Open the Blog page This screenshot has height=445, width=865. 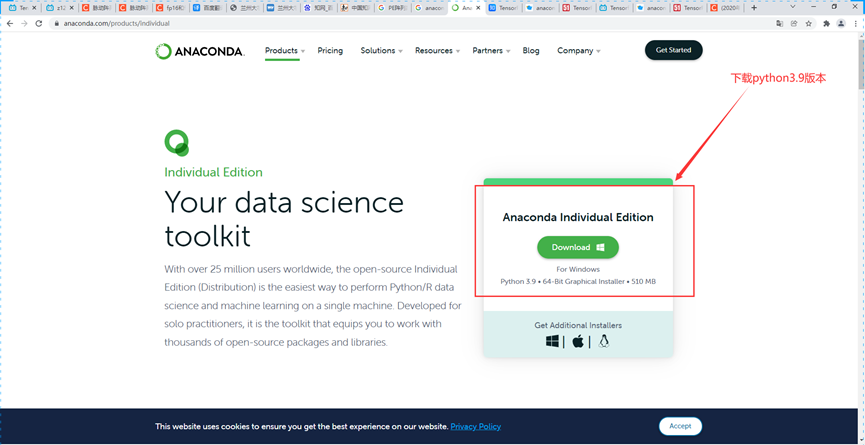pyautogui.click(x=531, y=51)
